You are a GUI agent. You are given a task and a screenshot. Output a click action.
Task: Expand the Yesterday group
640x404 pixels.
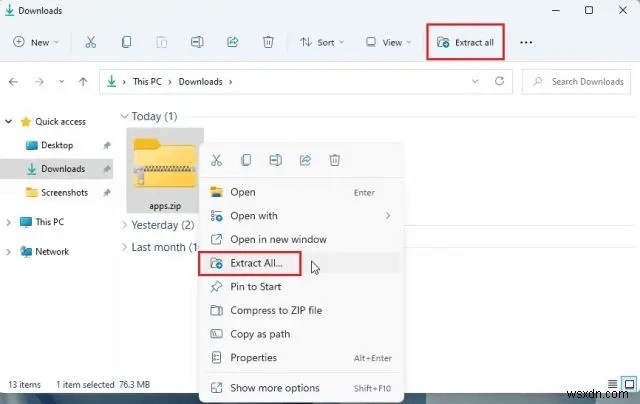pos(124,225)
